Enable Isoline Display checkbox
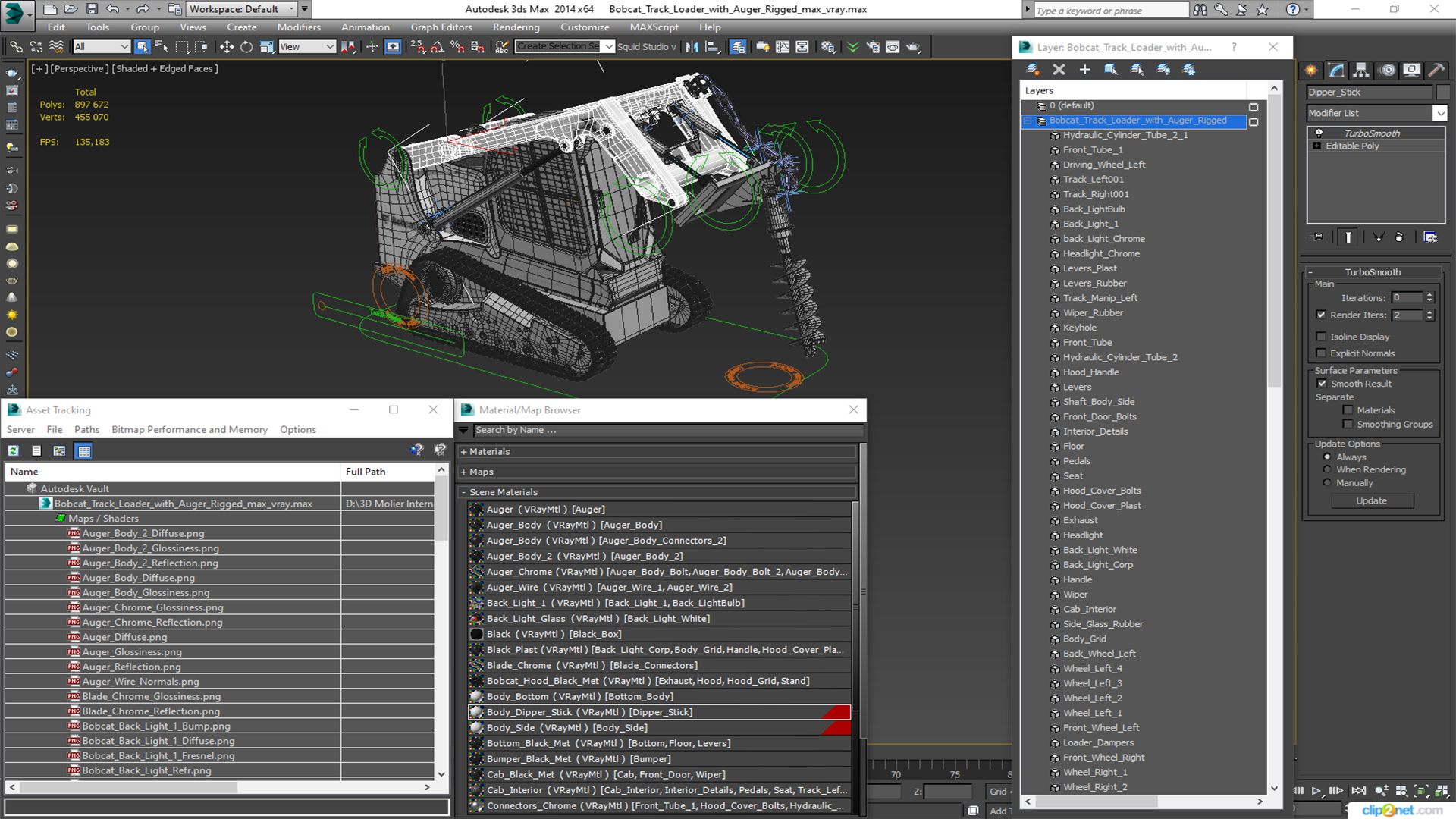This screenshot has width=1456, height=819. click(1321, 337)
